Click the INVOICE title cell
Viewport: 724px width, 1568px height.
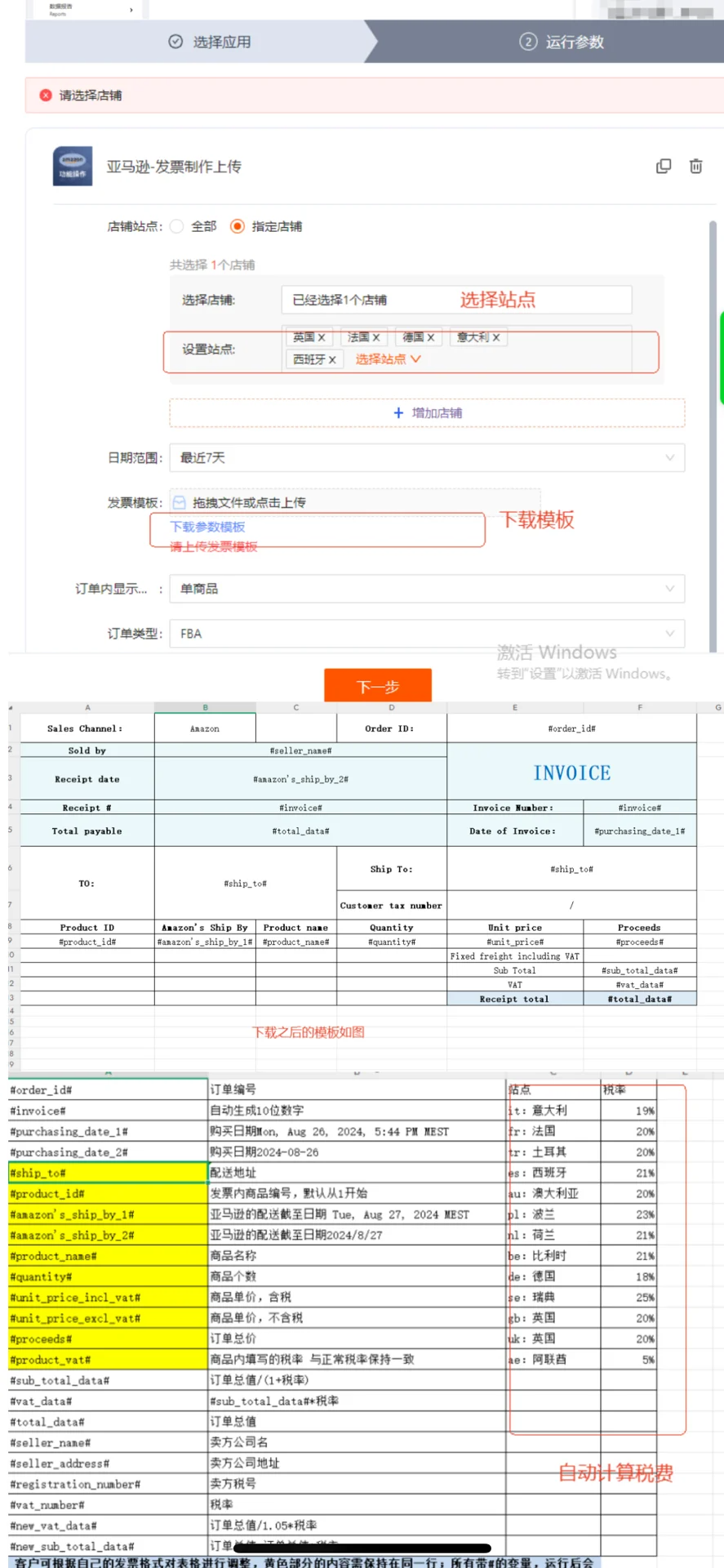pos(571,773)
